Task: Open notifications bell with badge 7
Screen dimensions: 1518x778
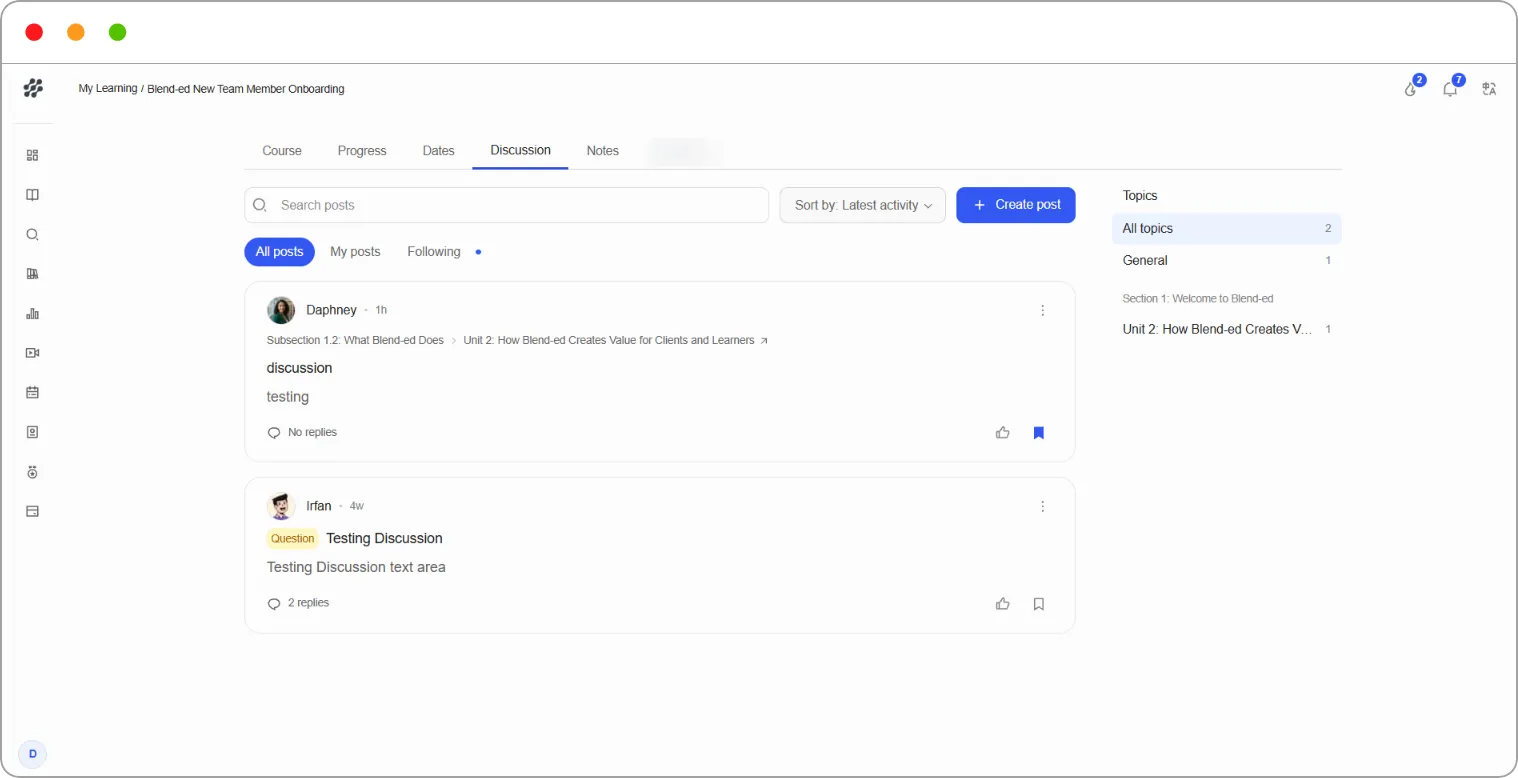Action: pyautogui.click(x=1450, y=89)
